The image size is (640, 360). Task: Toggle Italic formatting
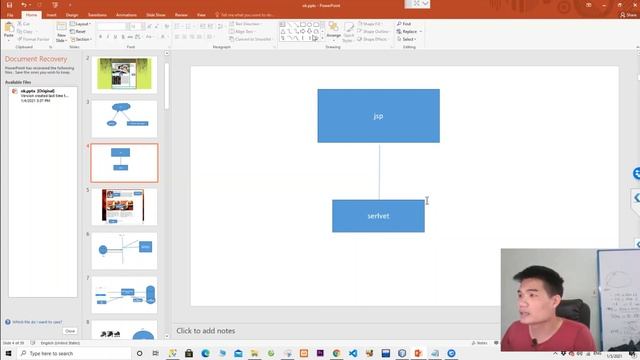point(108,37)
